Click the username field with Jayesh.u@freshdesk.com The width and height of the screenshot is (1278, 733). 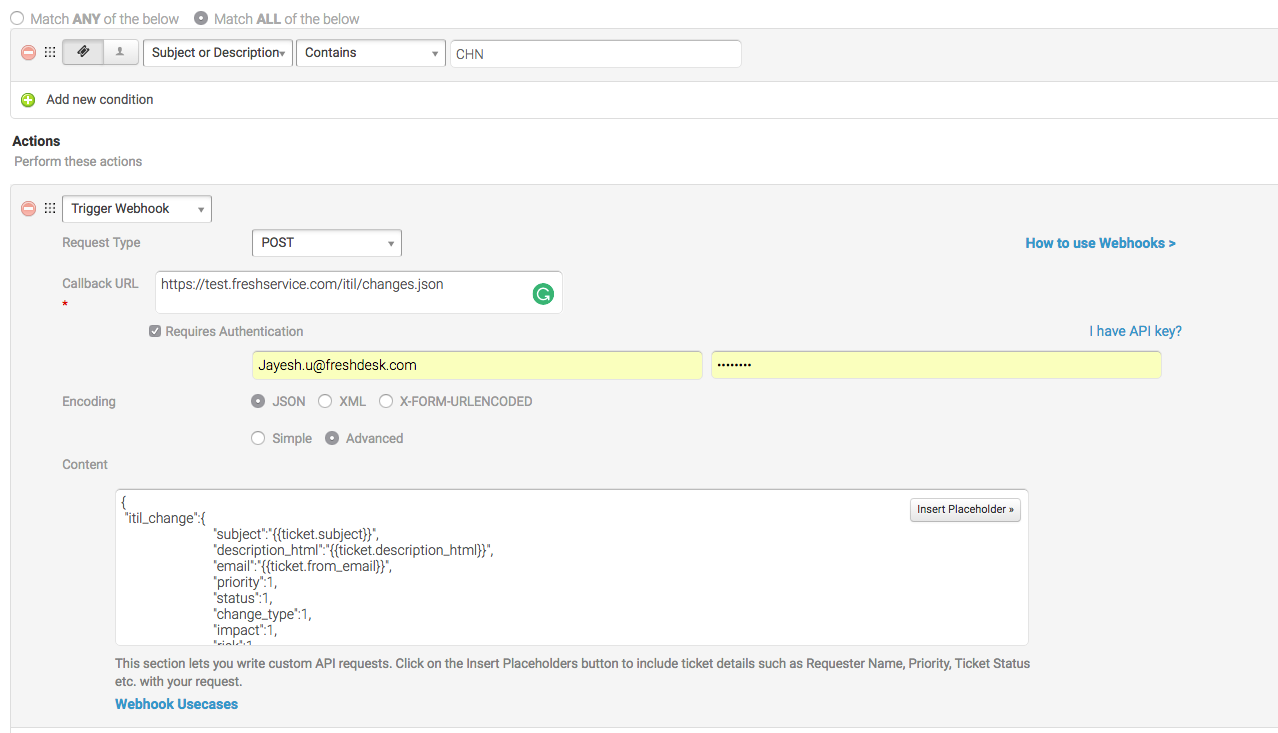[x=477, y=365]
